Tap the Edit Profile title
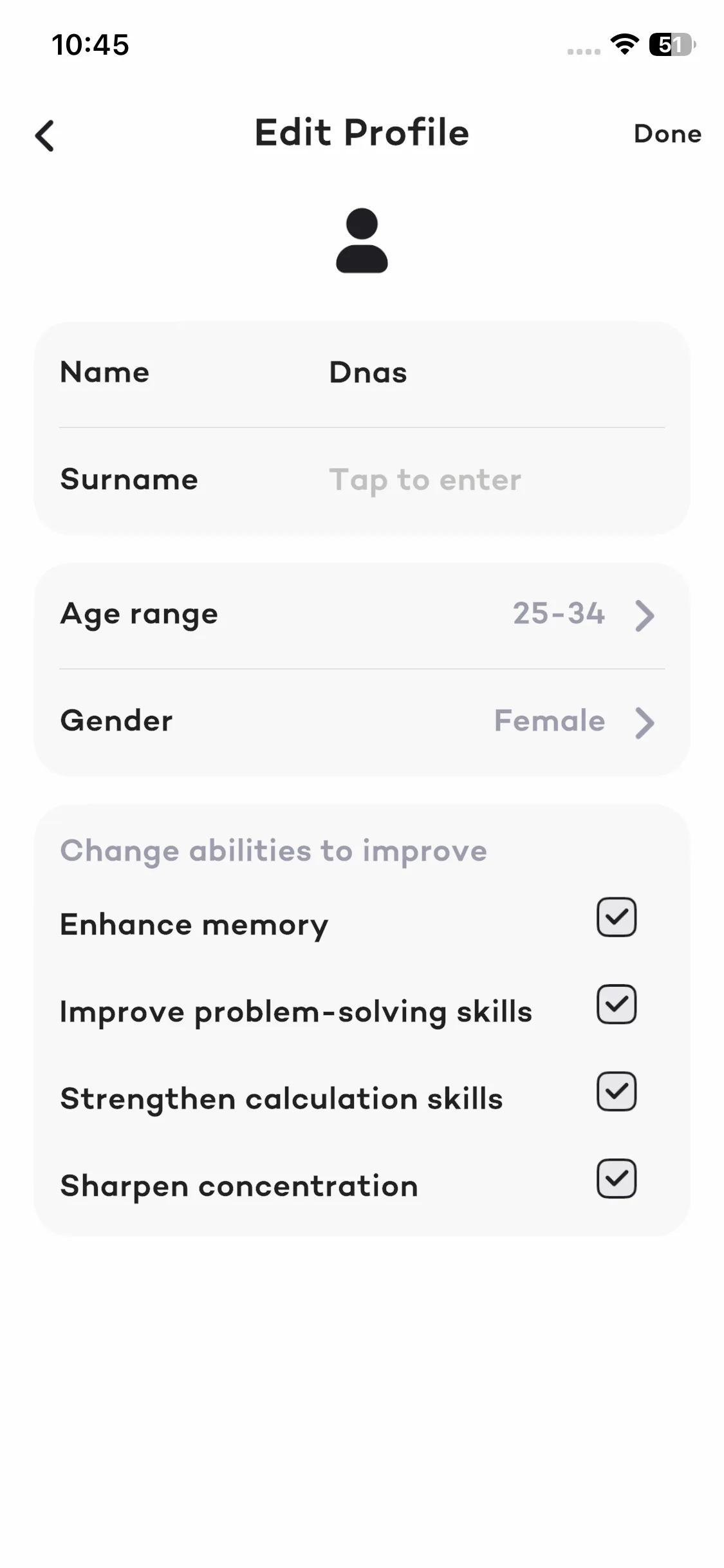 pyautogui.click(x=362, y=133)
